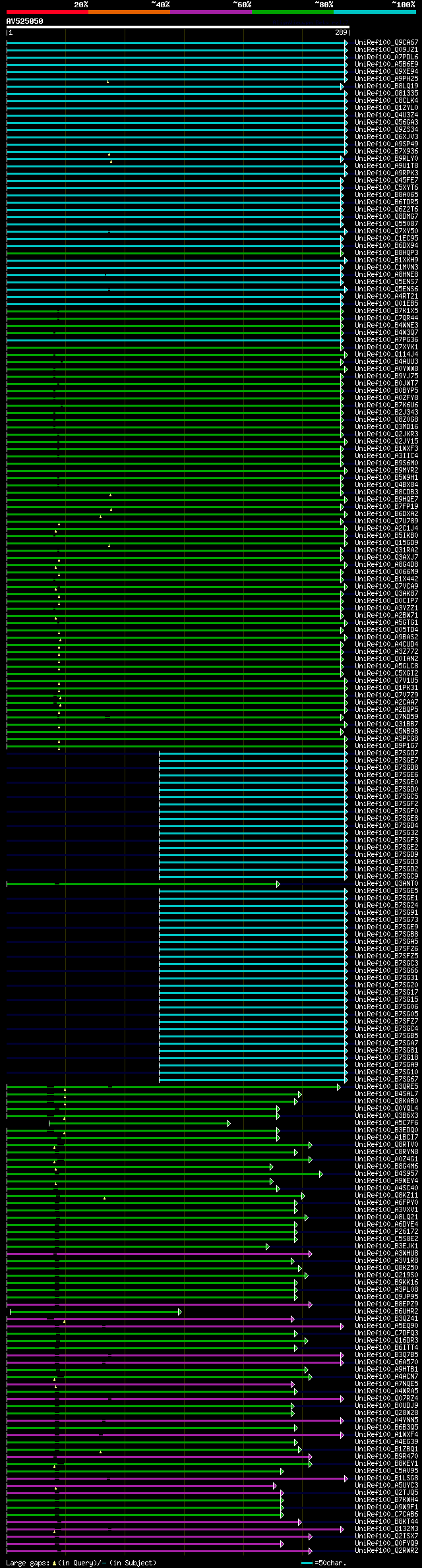Select label UniRef100_C5XYT6

pyautogui.click(x=386, y=188)
